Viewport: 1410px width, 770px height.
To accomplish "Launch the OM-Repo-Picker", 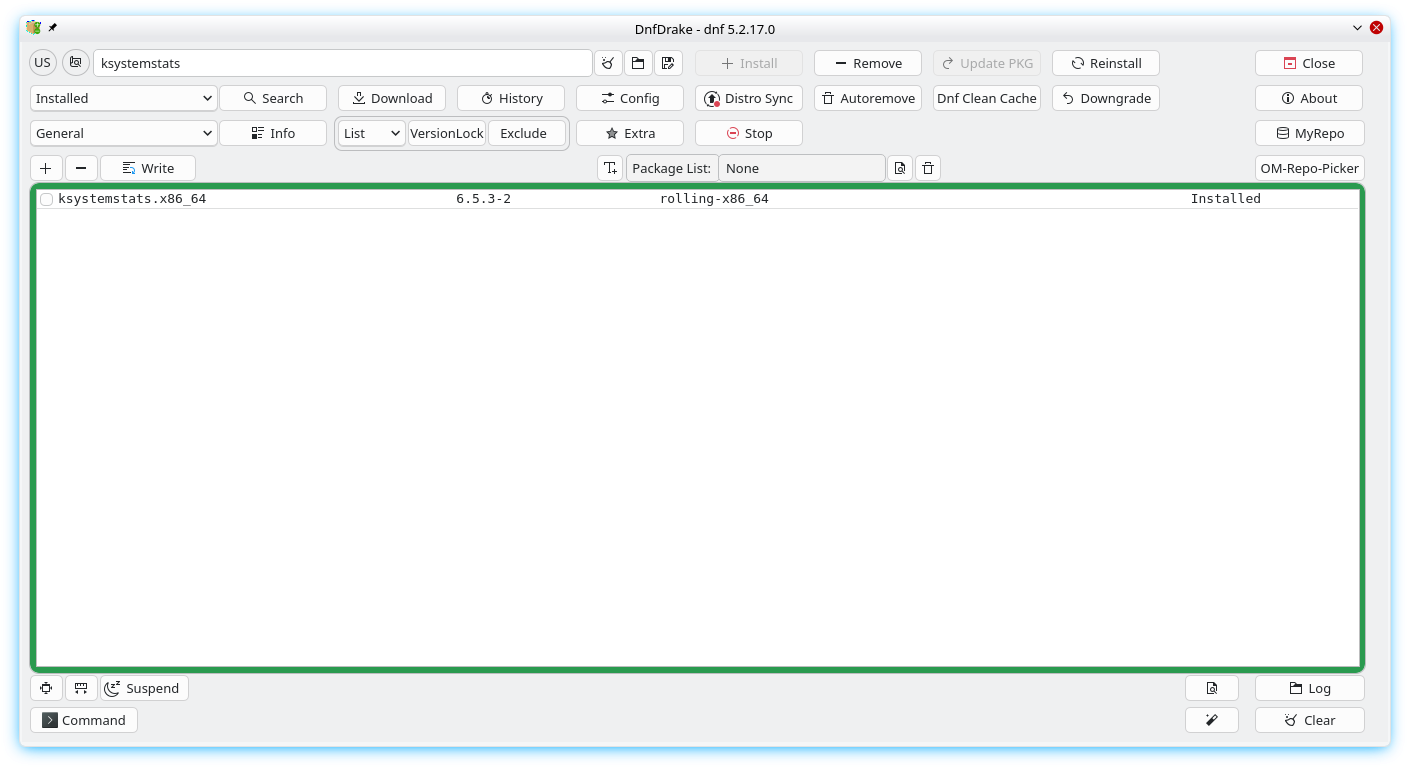I will 1309,168.
